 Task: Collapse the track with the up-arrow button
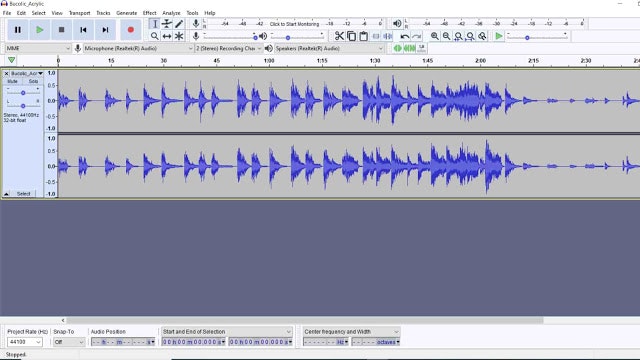(x=6, y=194)
